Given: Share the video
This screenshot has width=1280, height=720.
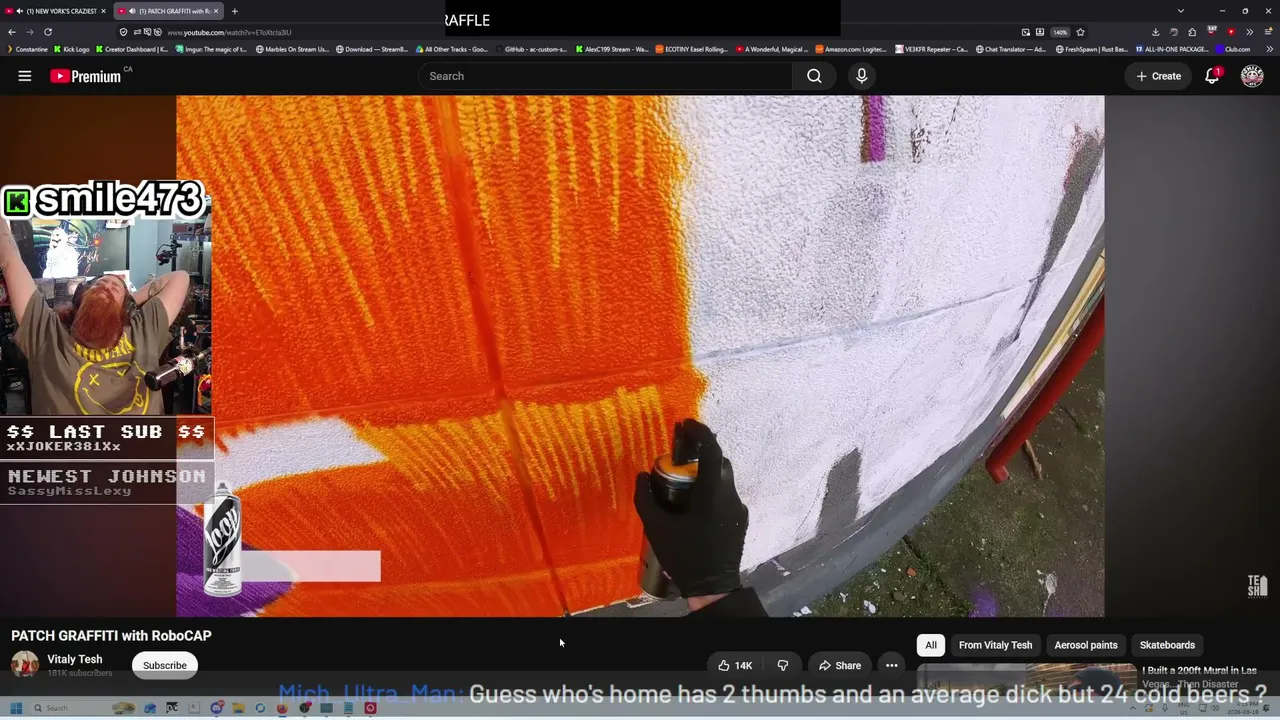Looking at the screenshot, I should click(840, 666).
